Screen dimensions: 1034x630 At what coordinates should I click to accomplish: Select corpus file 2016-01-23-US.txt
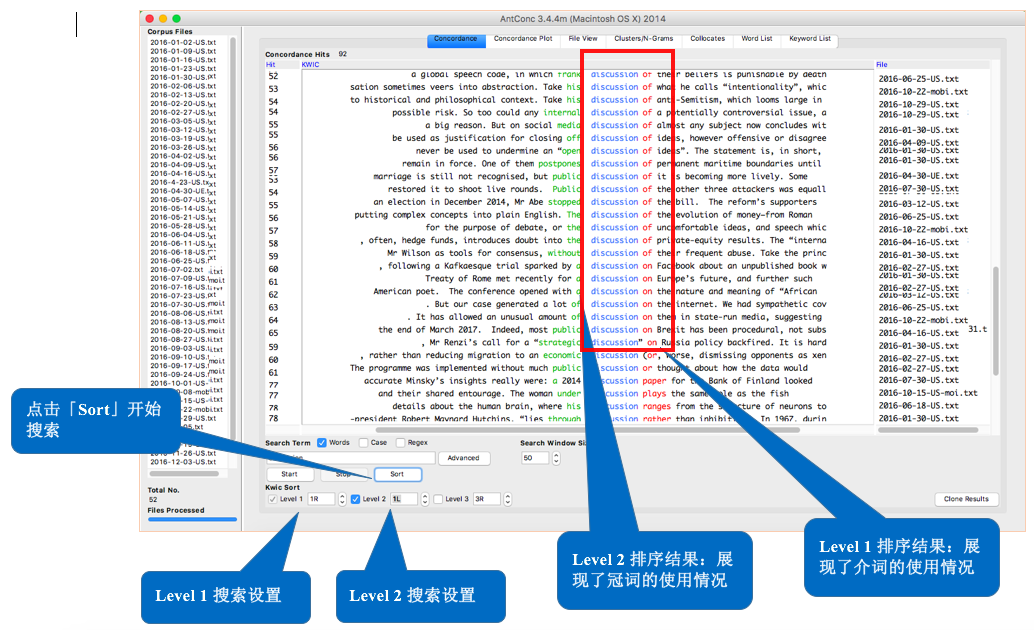click(x=183, y=68)
